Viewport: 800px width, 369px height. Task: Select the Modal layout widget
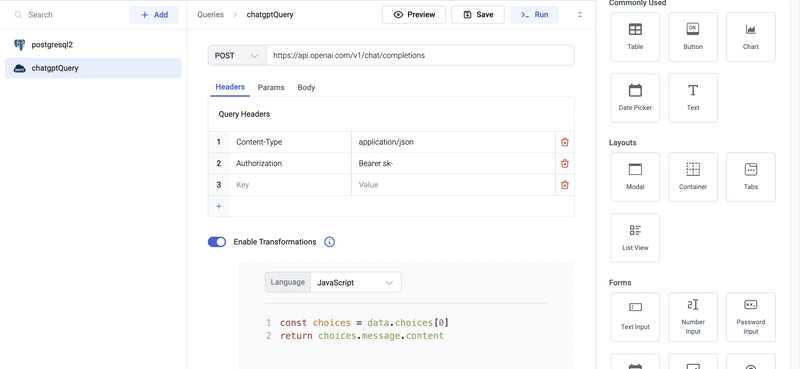click(635, 177)
